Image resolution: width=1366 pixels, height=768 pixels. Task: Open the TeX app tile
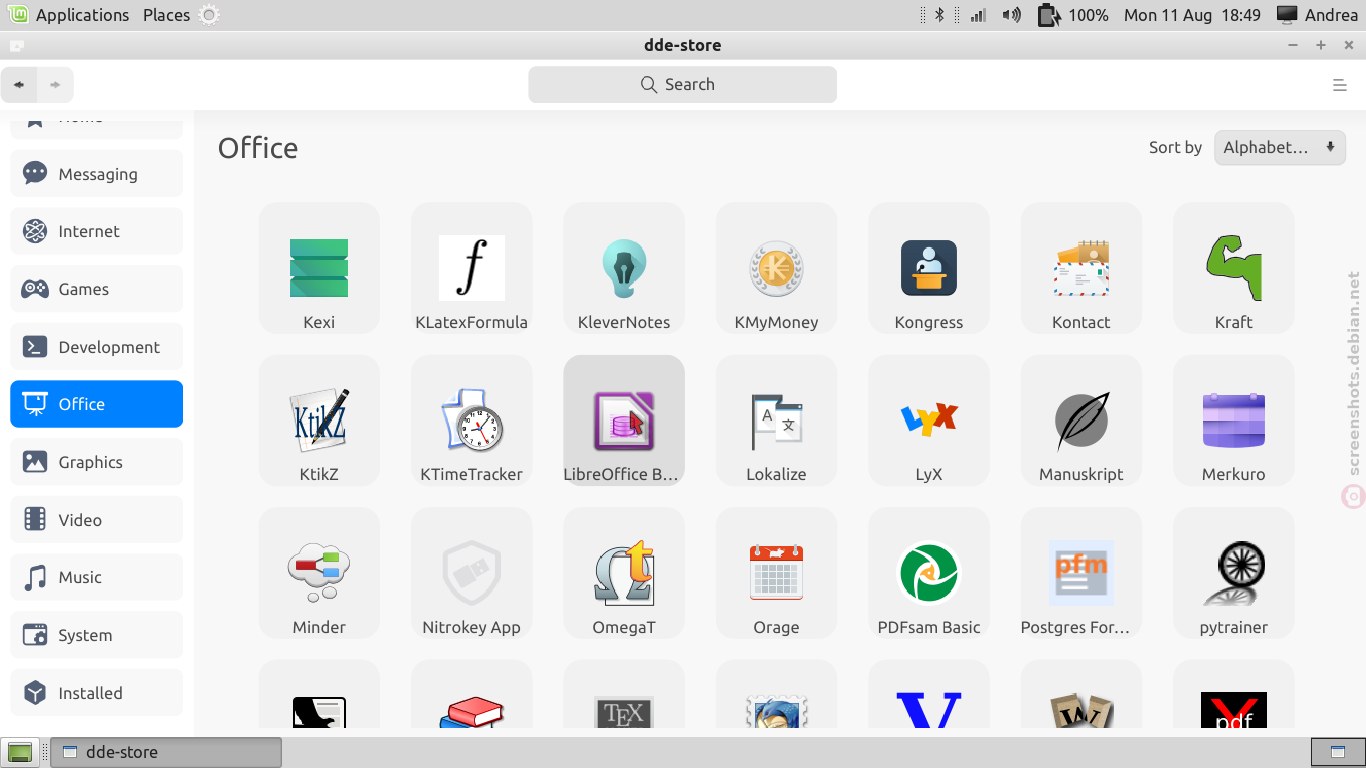point(624,694)
